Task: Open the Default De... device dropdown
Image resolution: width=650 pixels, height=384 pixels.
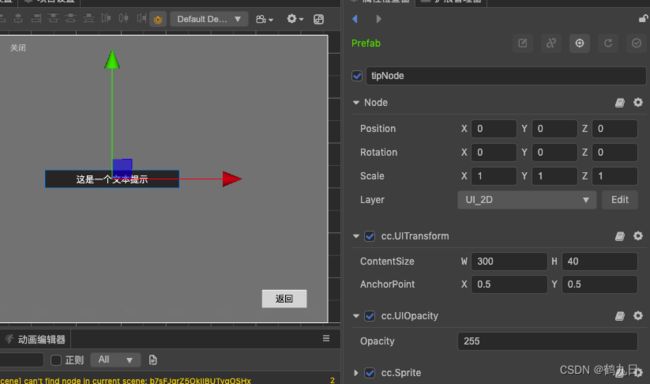Action: (x=209, y=19)
